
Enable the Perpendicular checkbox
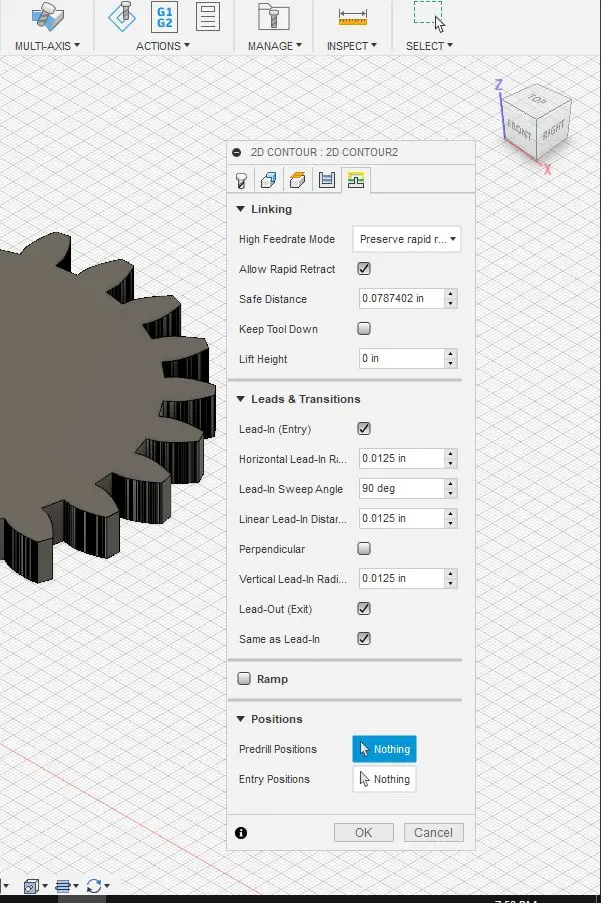(364, 549)
